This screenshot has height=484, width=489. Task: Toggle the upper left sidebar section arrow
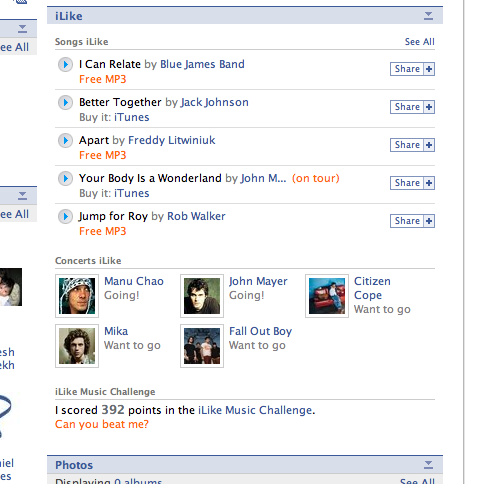tap(22, 29)
